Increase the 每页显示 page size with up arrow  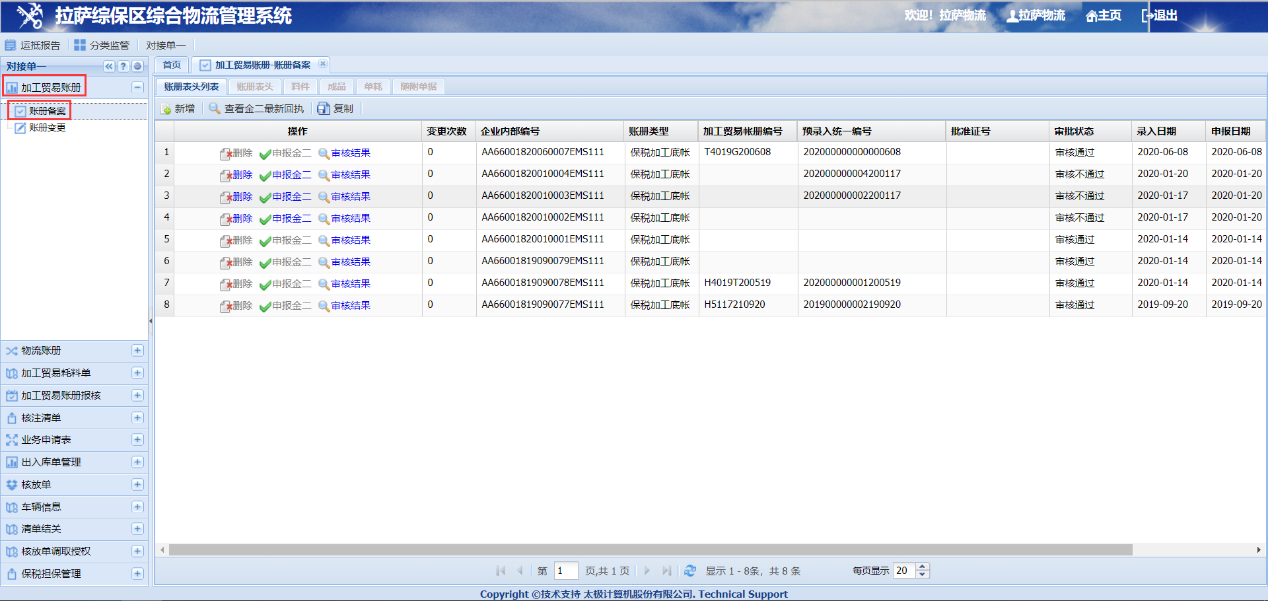(922, 567)
